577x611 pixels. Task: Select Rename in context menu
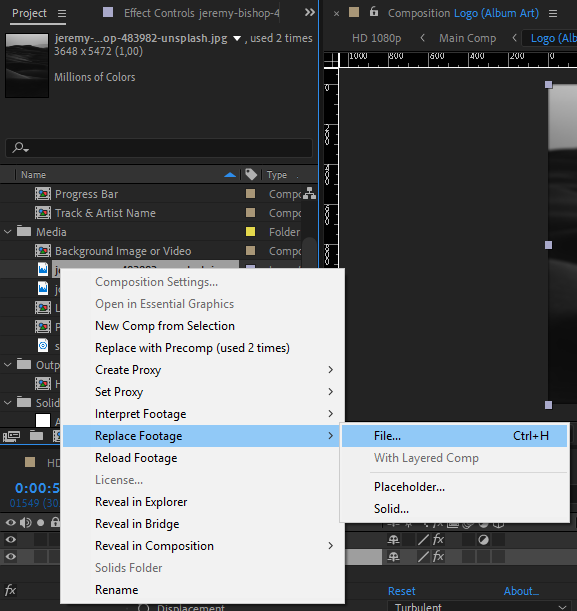(x=201, y=590)
